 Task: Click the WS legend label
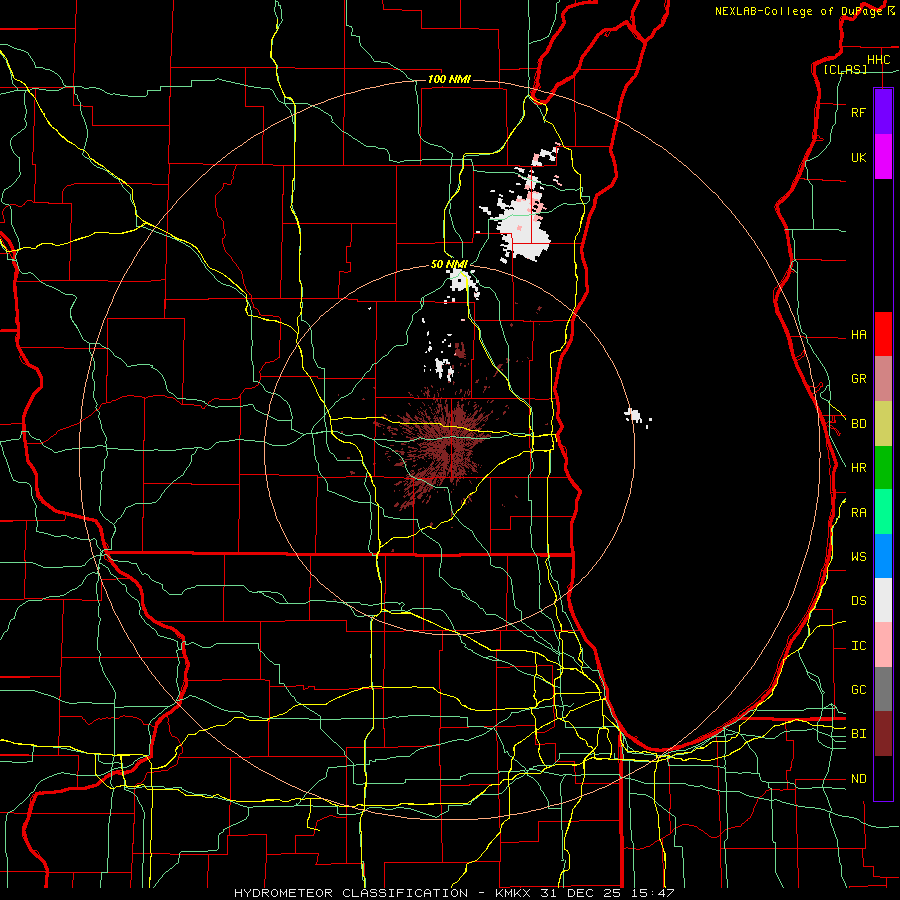858,557
